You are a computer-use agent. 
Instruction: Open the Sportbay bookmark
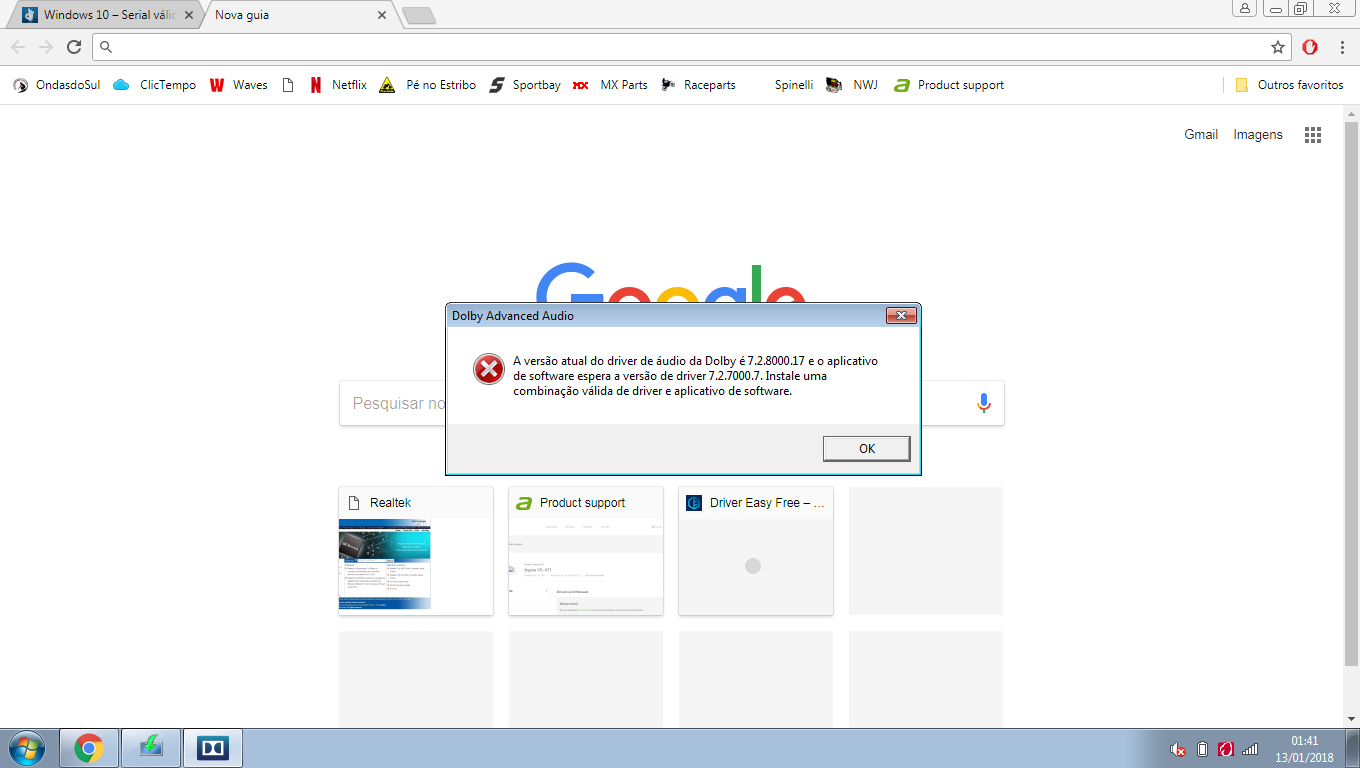(525, 85)
